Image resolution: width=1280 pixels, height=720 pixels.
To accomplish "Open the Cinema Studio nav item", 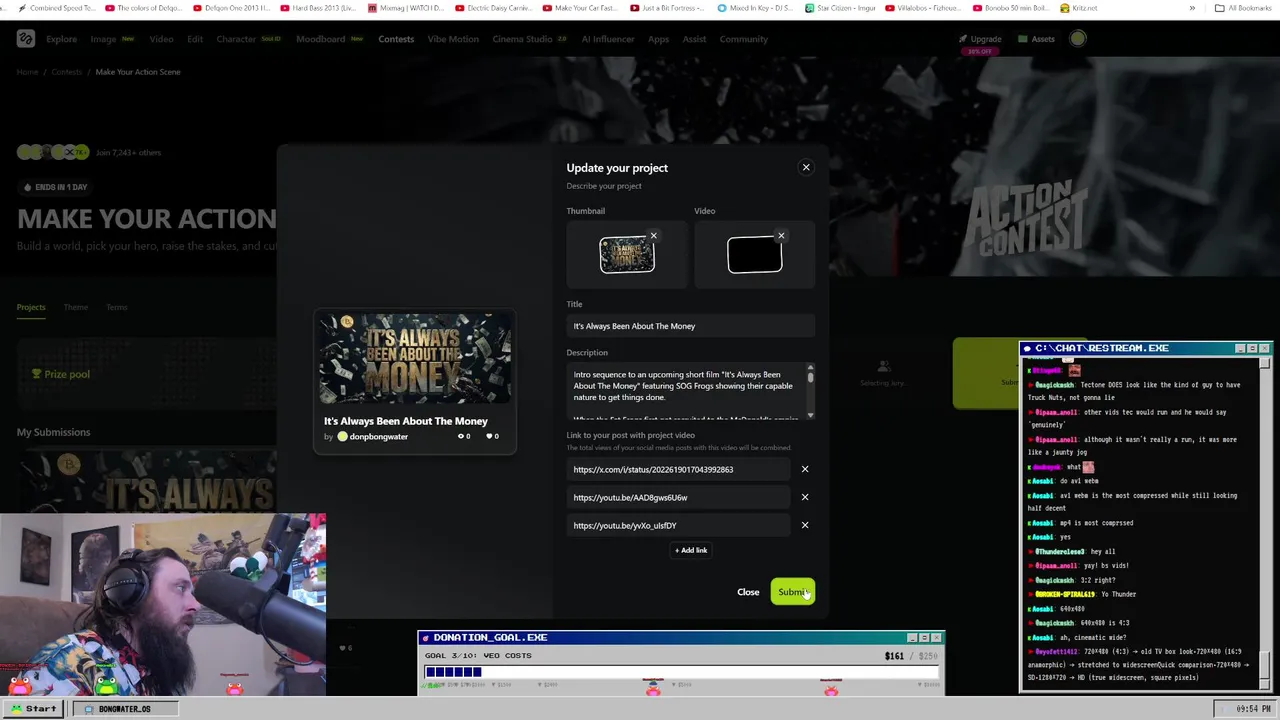I will coord(522,39).
